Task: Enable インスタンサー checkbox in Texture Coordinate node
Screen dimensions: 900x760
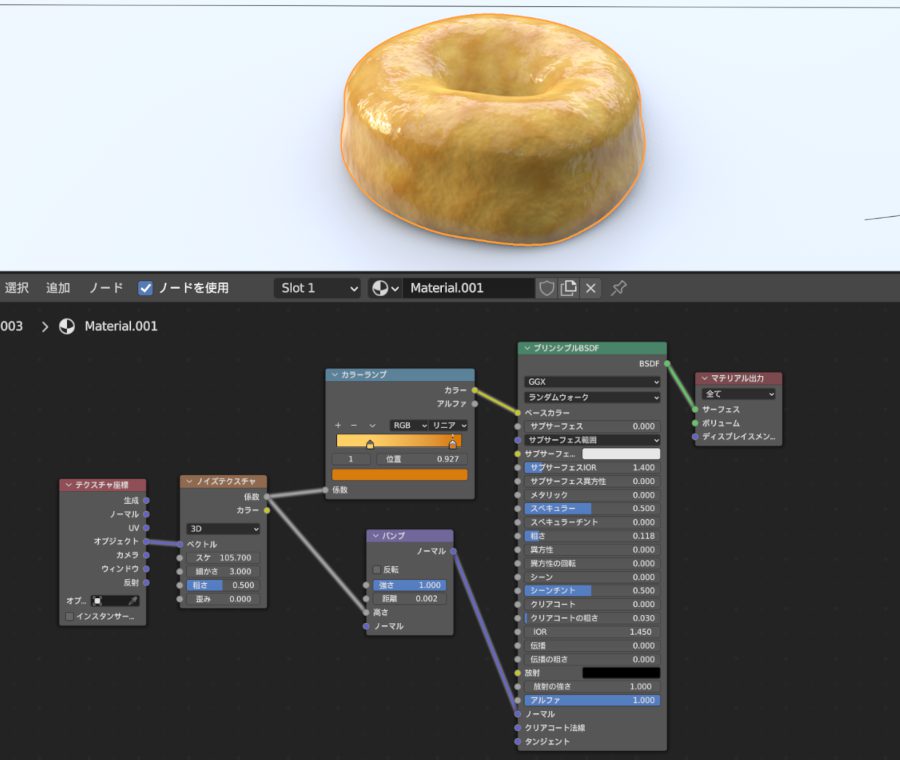Action: pos(69,617)
